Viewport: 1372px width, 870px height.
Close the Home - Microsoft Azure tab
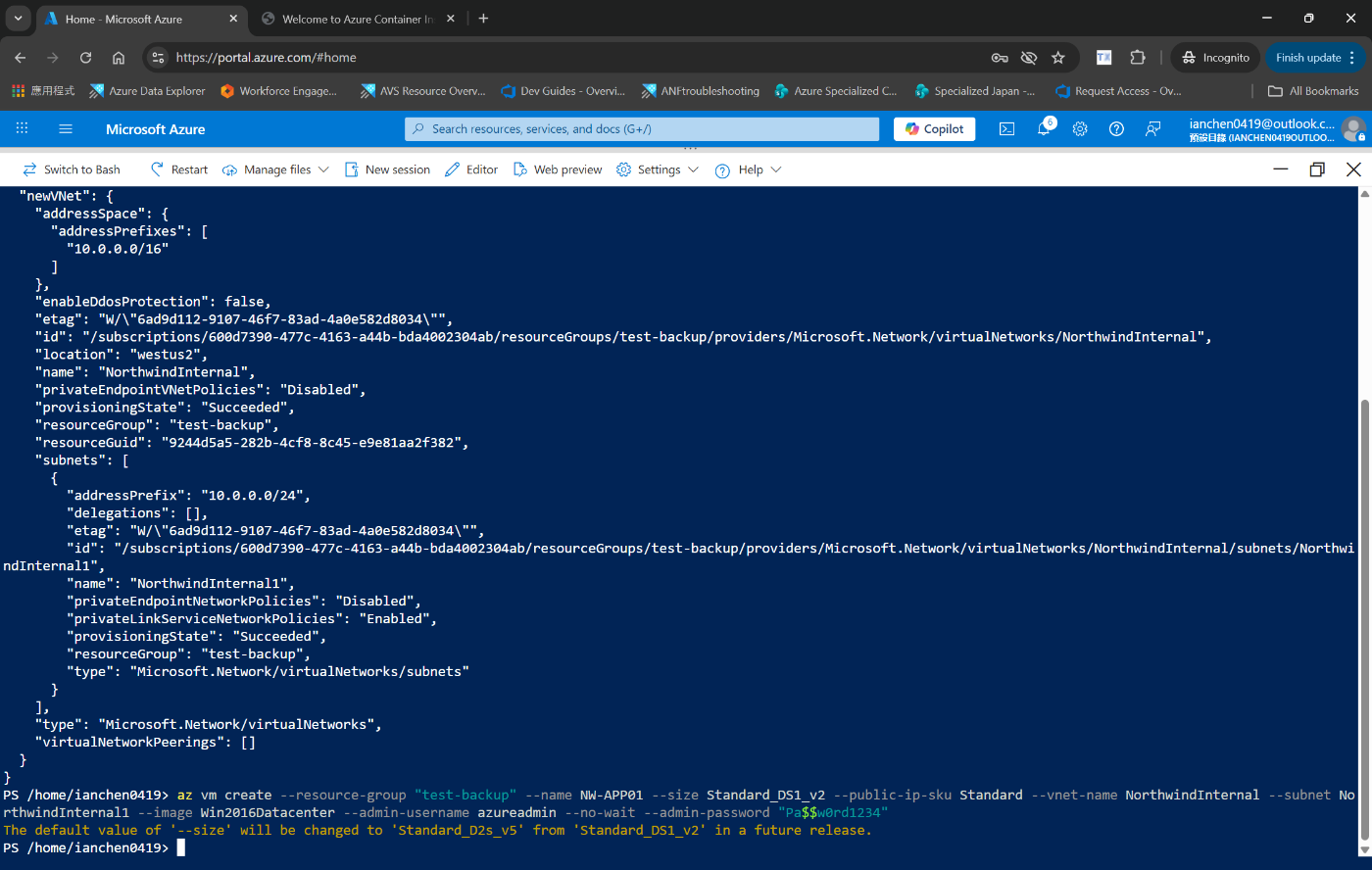(233, 19)
